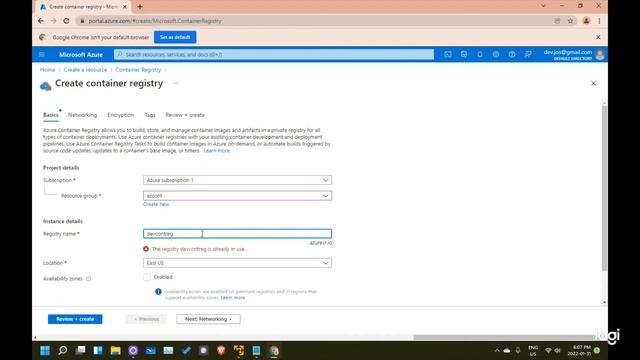
Task: Open Directories and subscriptions filter icon
Action: [x=464, y=54]
